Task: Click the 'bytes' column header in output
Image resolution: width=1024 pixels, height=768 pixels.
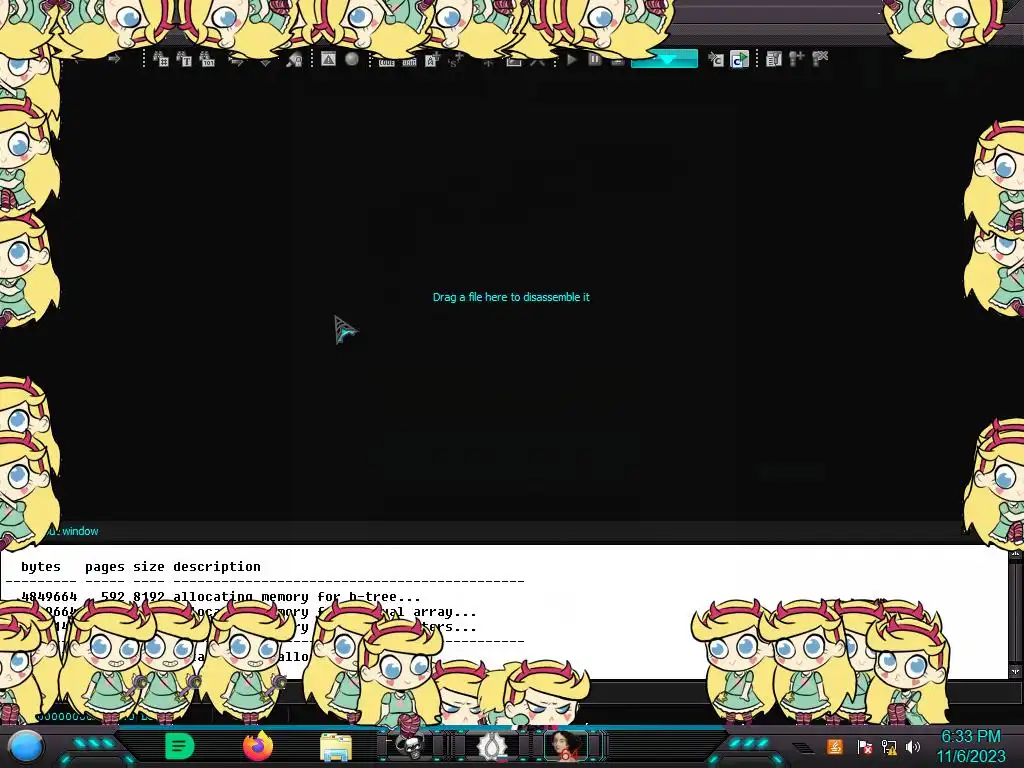Action: pyautogui.click(x=40, y=566)
